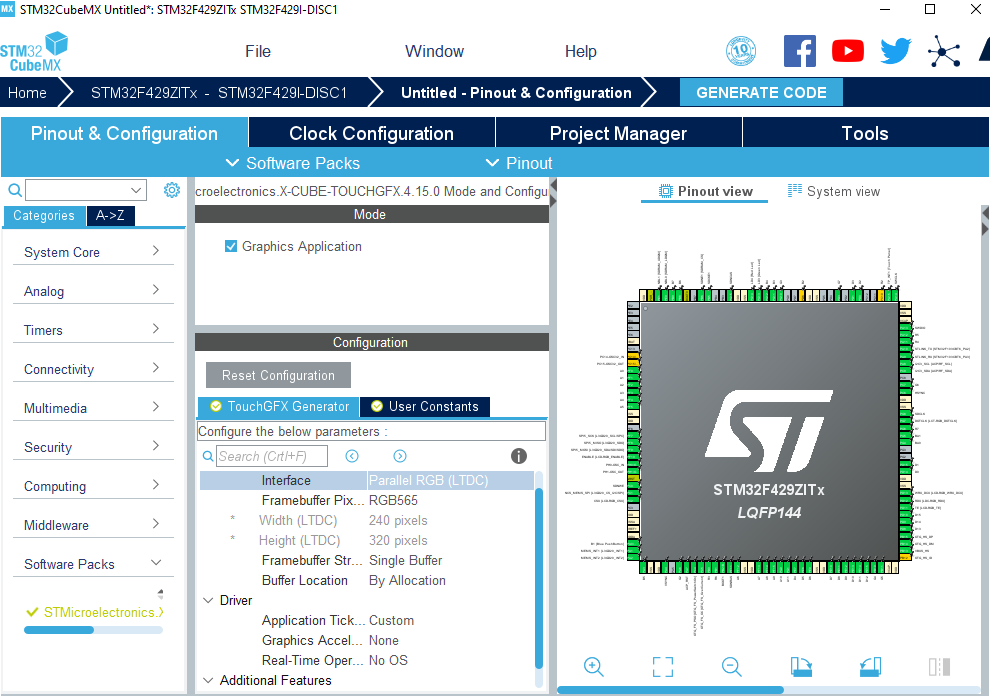990x697 pixels.
Task: Click the search magnifier in categories panel
Action: coord(15,190)
